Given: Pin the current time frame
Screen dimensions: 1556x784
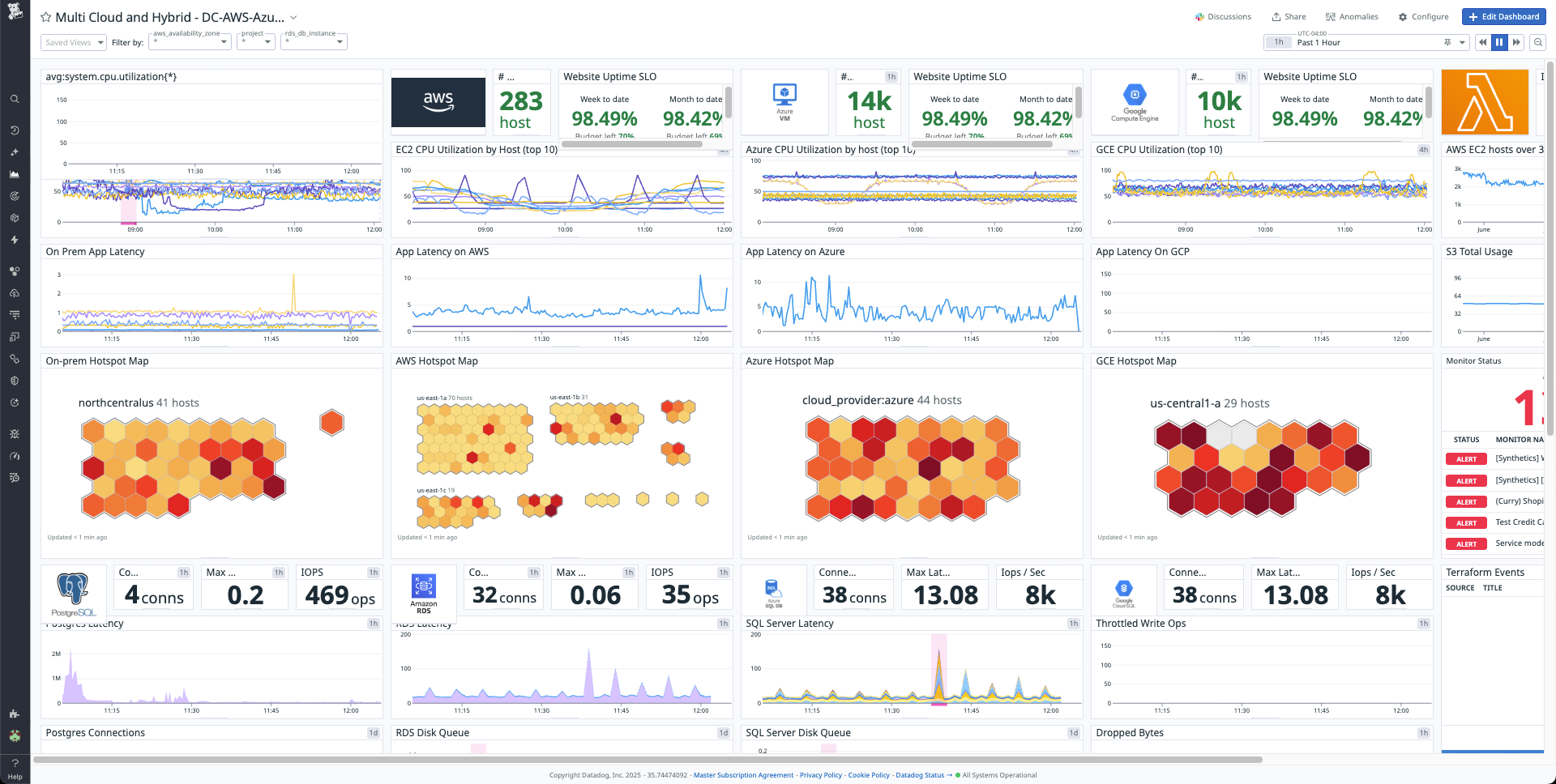Looking at the screenshot, I should pos(1448,42).
